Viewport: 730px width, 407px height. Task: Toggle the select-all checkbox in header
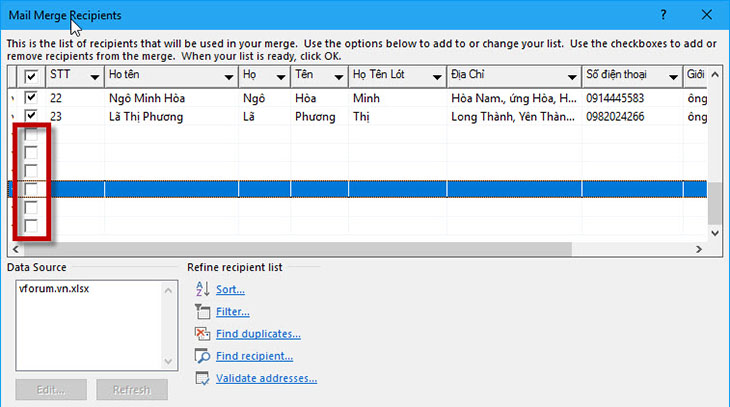pyautogui.click(x=31, y=76)
